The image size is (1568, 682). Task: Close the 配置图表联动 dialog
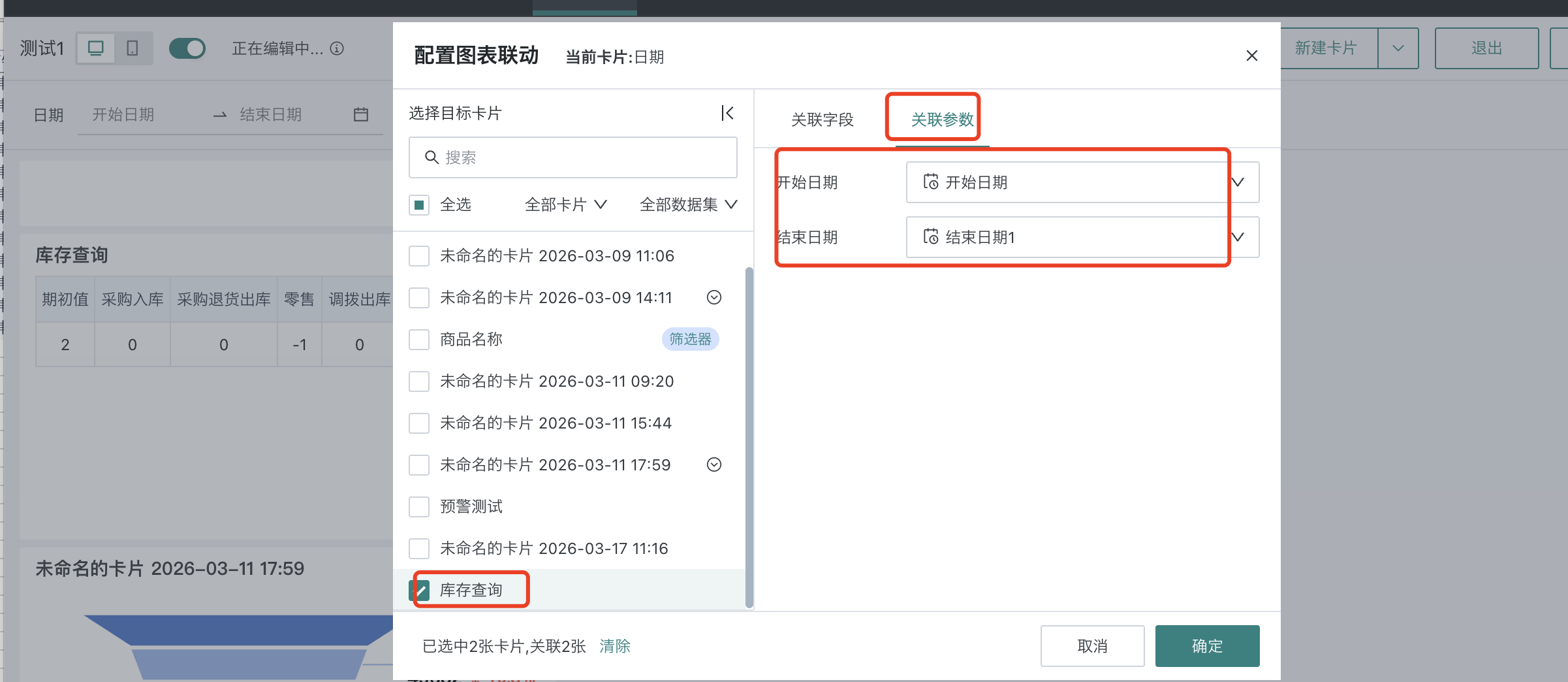tap(1251, 56)
